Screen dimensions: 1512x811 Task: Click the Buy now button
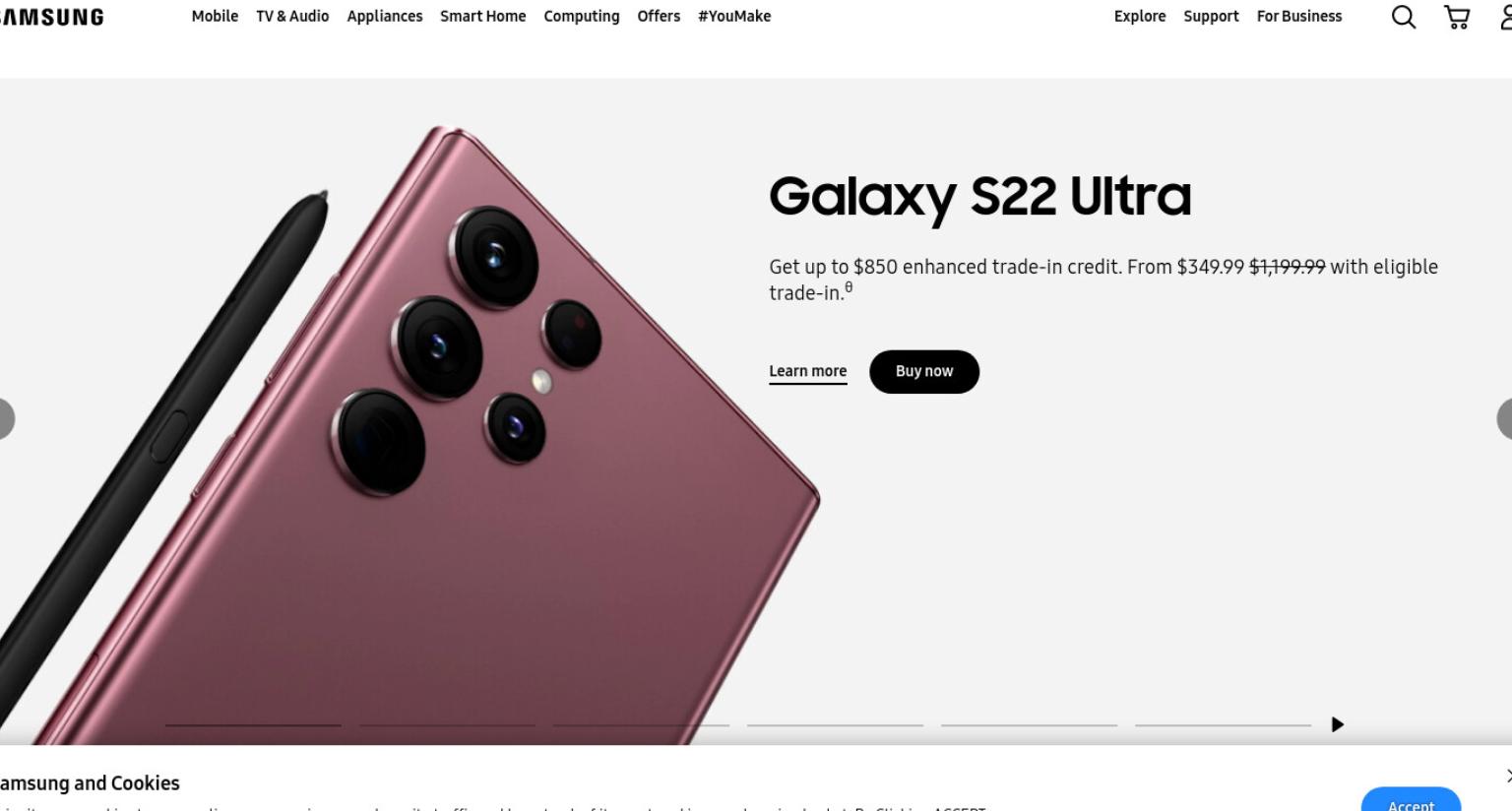(x=924, y=372)
